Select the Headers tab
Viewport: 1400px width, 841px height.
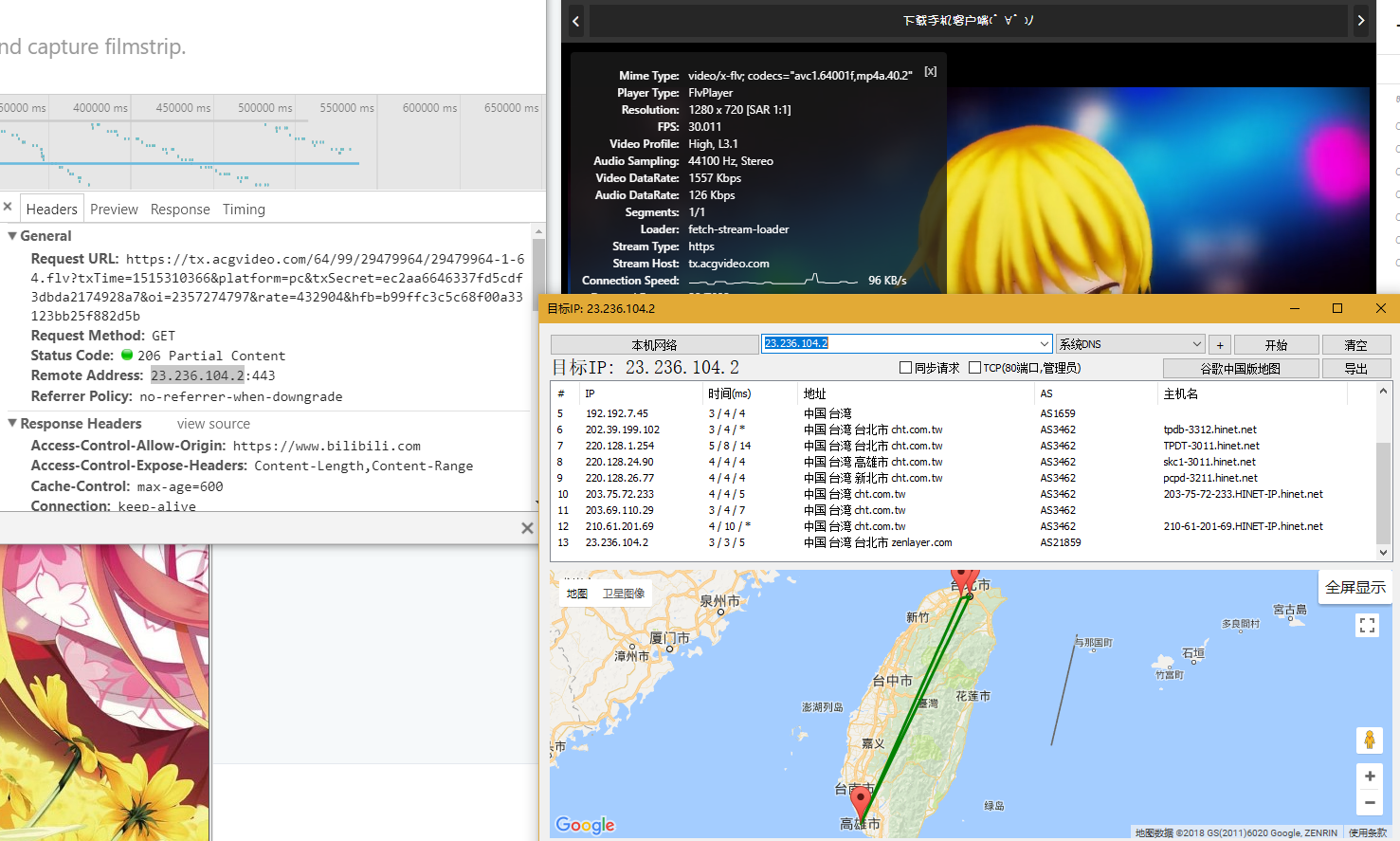51,210
